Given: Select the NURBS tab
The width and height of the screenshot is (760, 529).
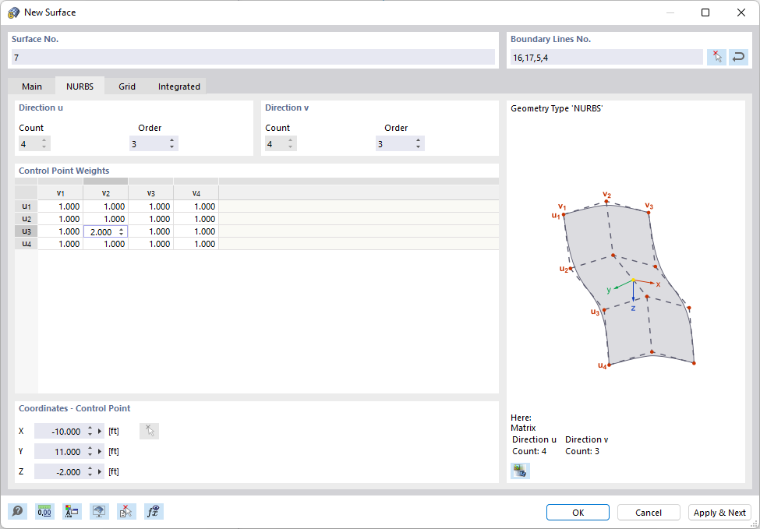Looking at the screenshot, I should [x=80, y=86].
